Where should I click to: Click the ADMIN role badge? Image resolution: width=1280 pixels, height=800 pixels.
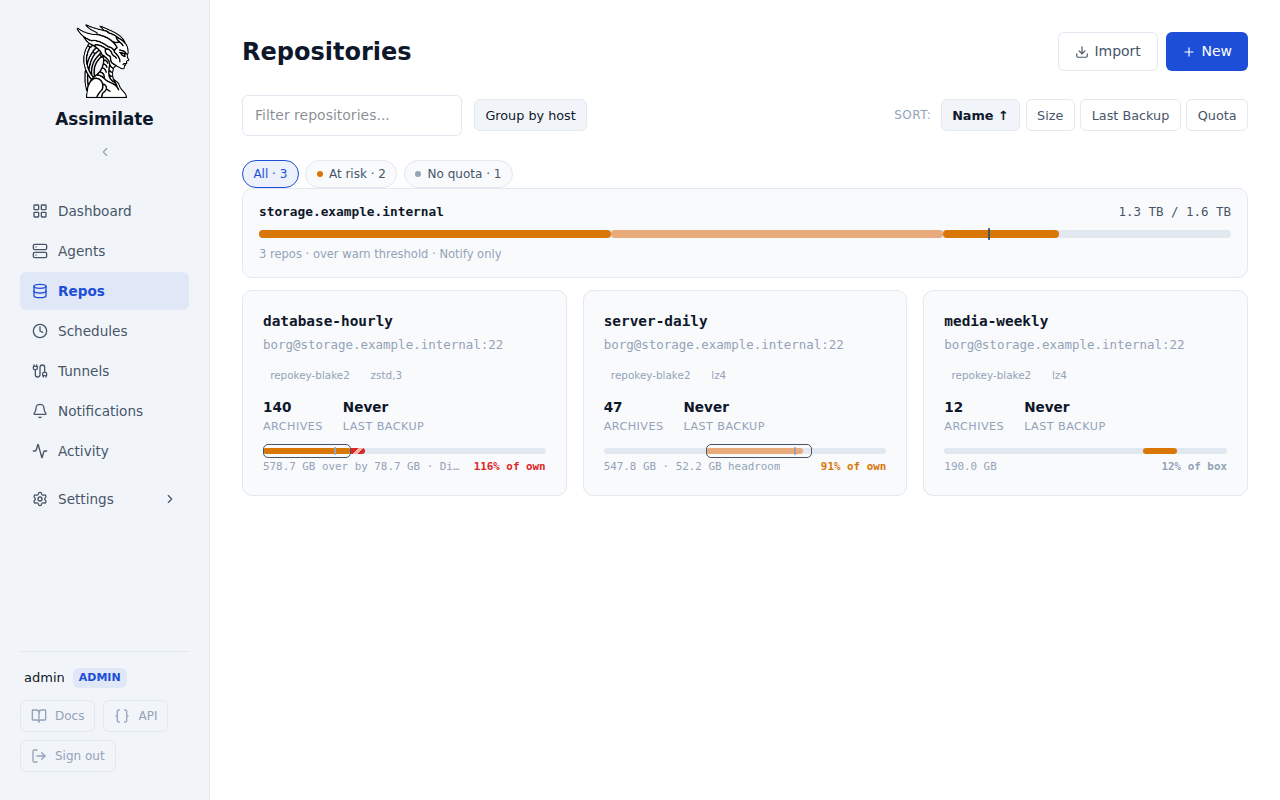click(100, 677)
